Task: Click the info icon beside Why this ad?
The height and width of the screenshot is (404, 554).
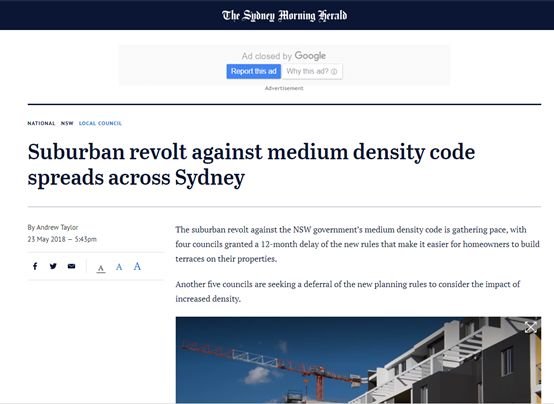Action: (334, 71)
